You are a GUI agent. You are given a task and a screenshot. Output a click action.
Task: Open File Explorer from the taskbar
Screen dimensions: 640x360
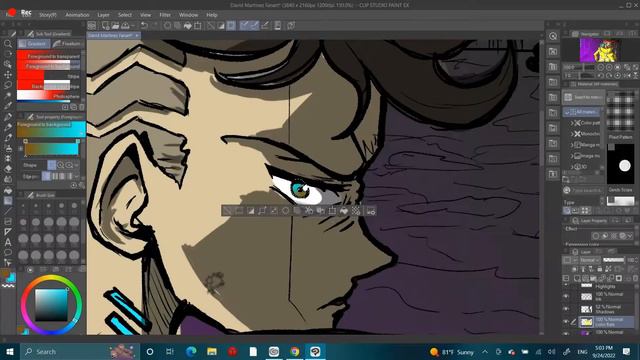point(212,351)
